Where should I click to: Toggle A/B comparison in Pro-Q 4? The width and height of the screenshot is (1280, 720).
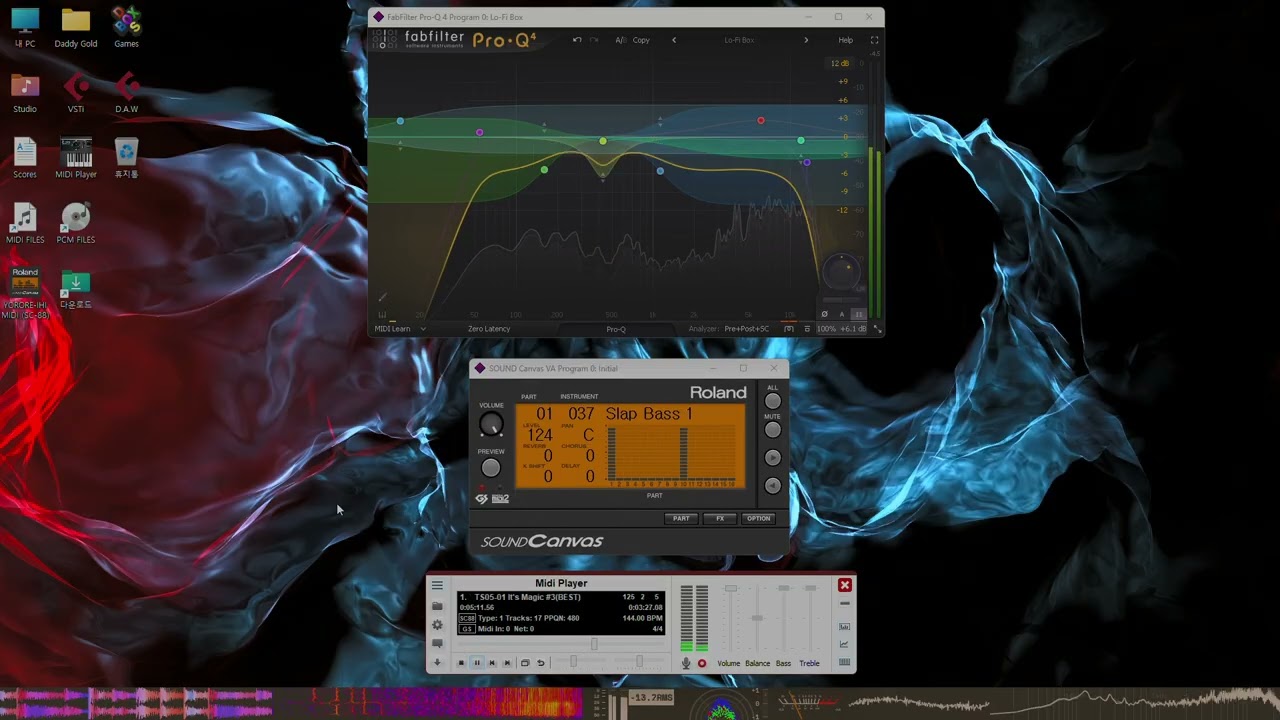pos(620,40)
